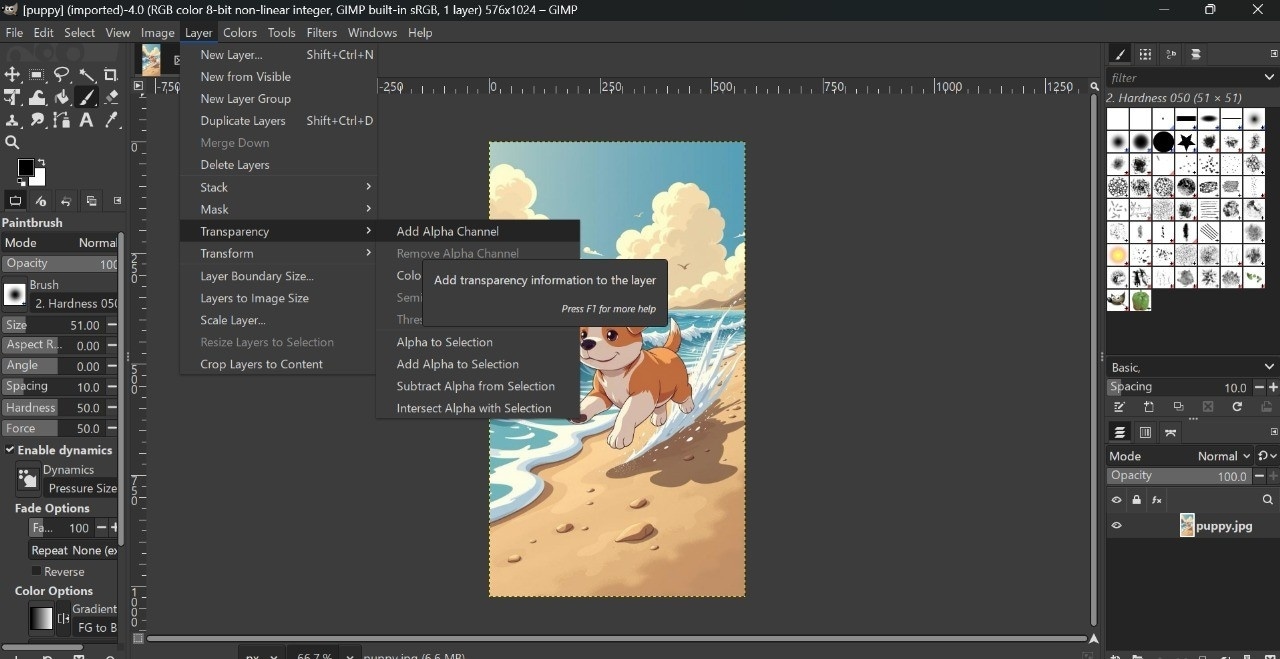Open the layer mode group switcher dropdown
The width and height of the screenshot is (1280, 659).
(1268, 456)
